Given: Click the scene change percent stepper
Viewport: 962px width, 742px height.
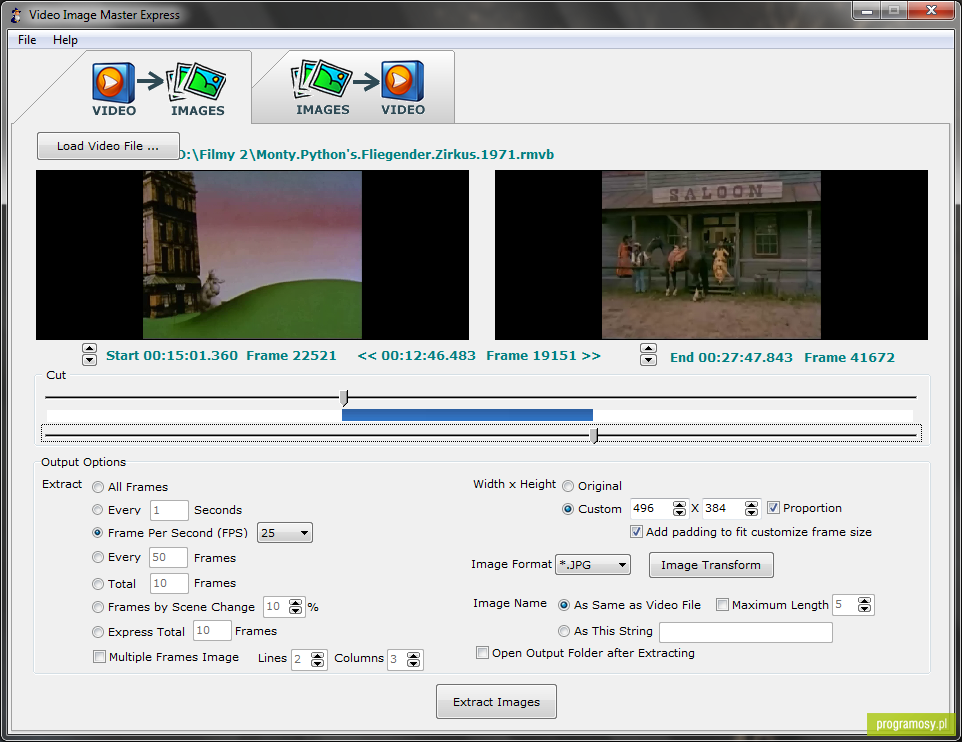Looking at the screenshot, I should point(296,607).
